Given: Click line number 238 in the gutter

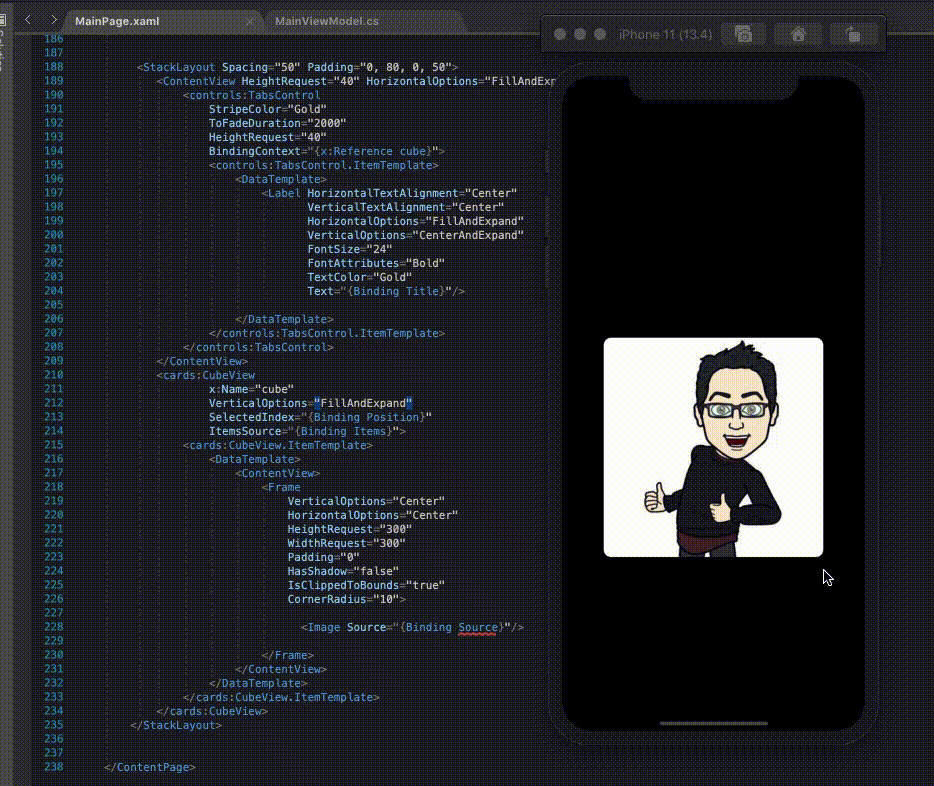Looking at the screenshot, I should coord(54,766).
